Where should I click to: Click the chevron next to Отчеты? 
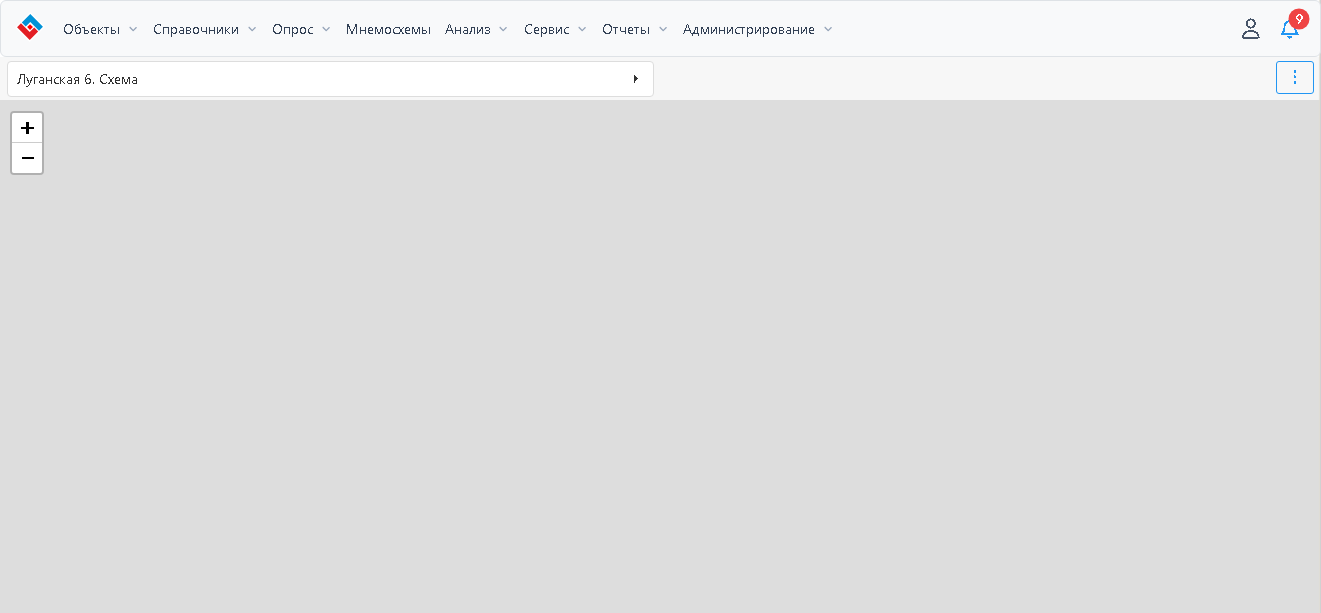[x=663, y=30]
